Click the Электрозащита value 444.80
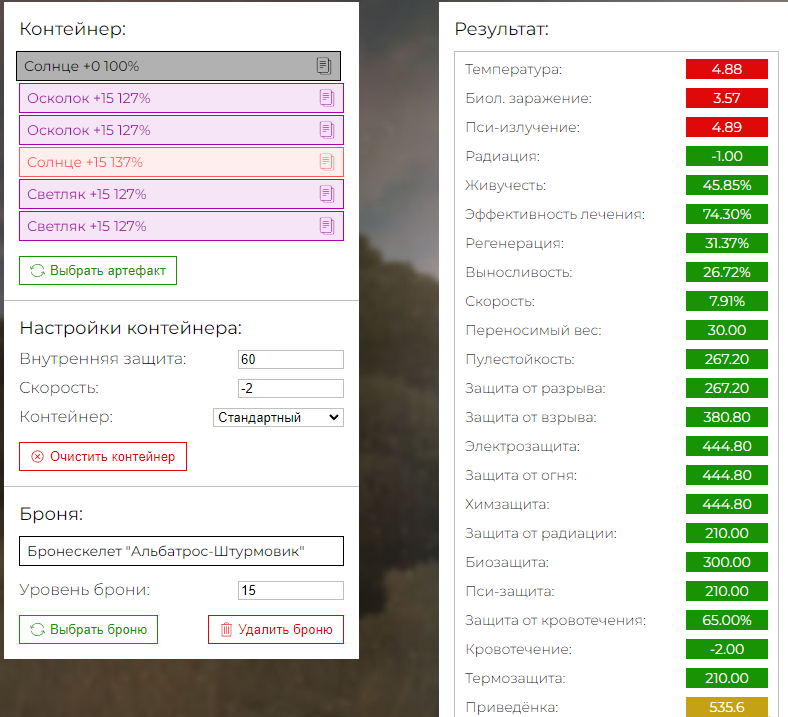Viewport: 788px width, 717px height. click(x=727, y=446)
